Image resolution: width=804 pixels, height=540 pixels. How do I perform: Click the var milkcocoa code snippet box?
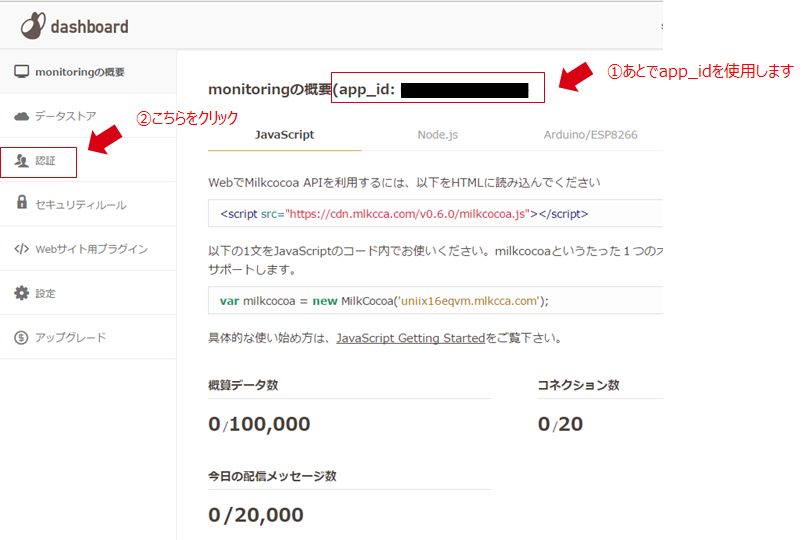click(x=435, y=301)
